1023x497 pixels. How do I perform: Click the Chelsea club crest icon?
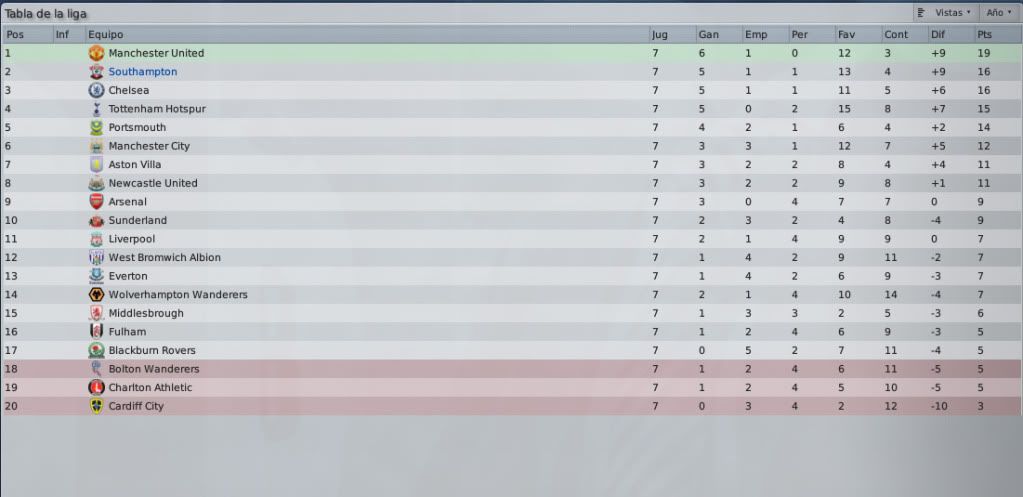[x=97, y=91]
